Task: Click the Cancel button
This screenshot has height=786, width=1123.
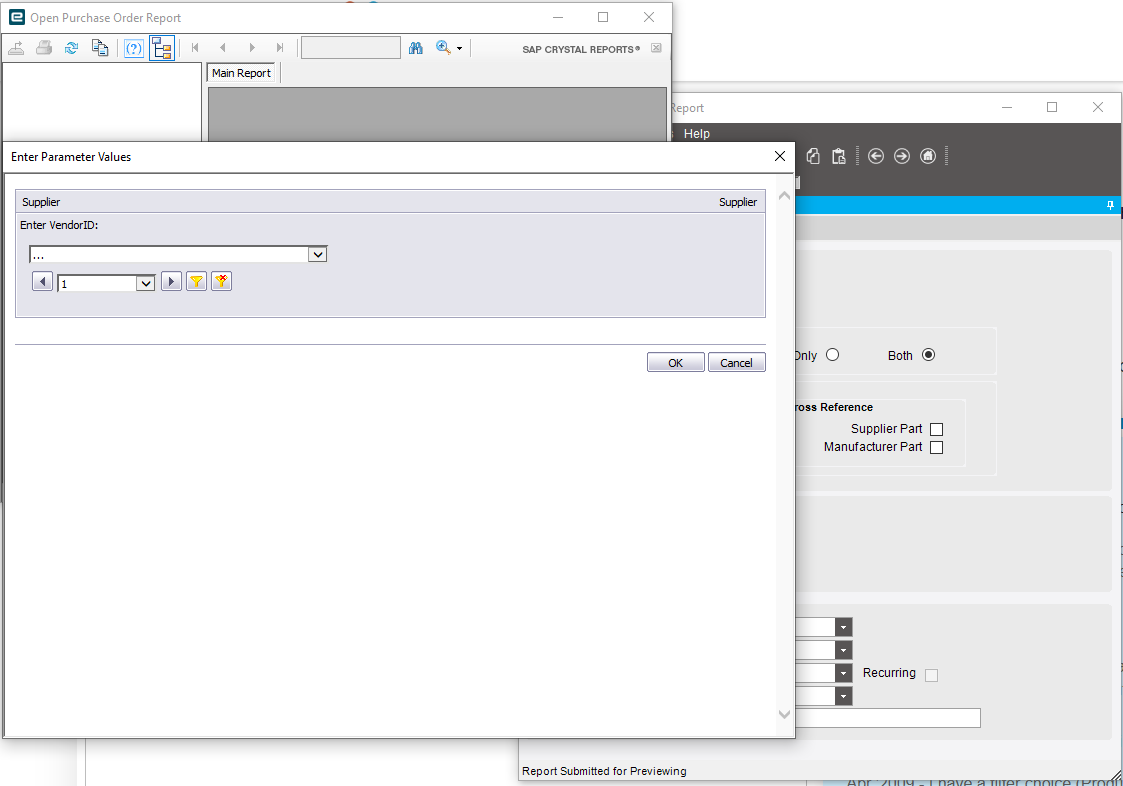Action: [x=736, y=363]
